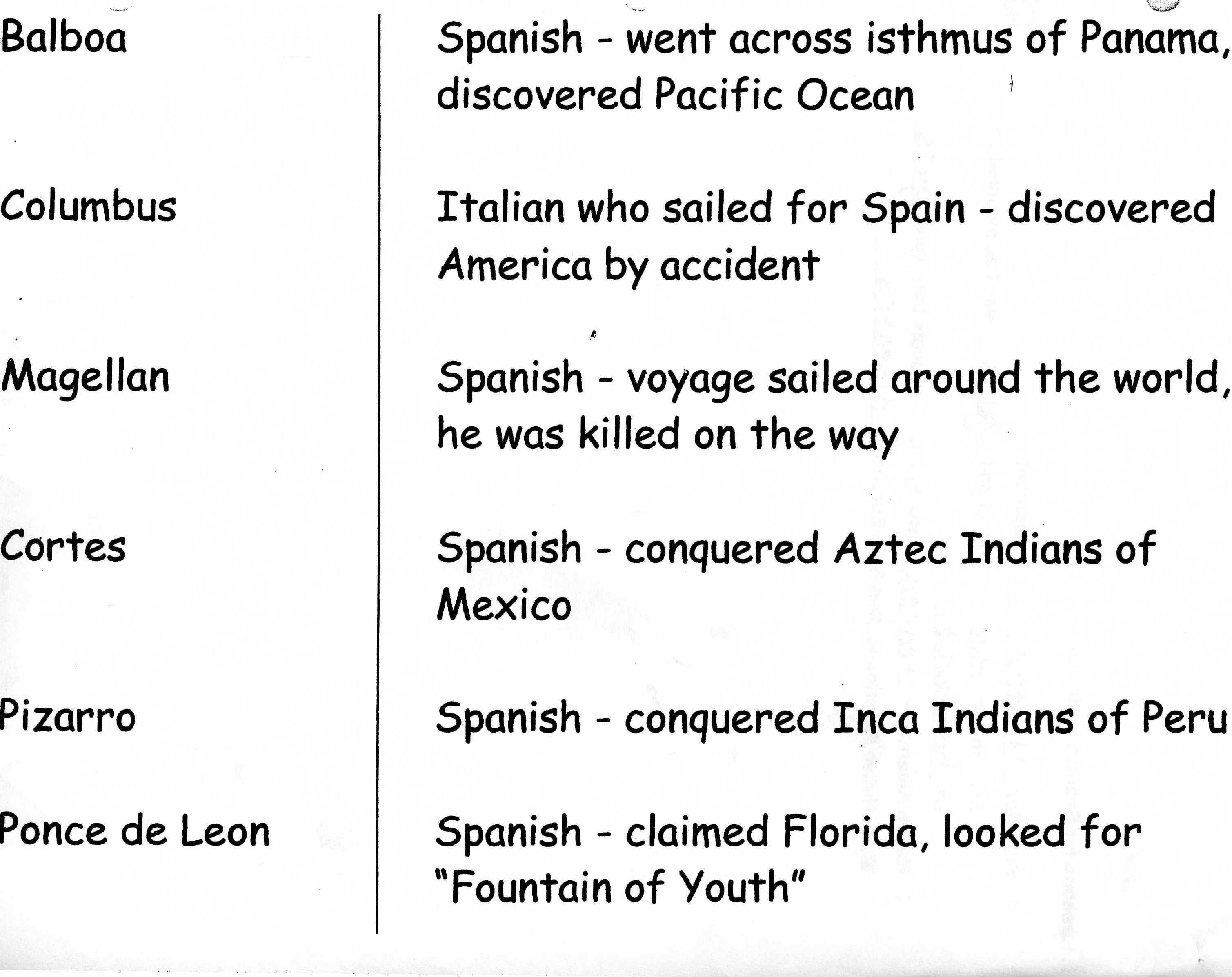The height and width of the screenshot is (977, 1232).
Task: Click the name Pizarro
Action: coord(67,717)
